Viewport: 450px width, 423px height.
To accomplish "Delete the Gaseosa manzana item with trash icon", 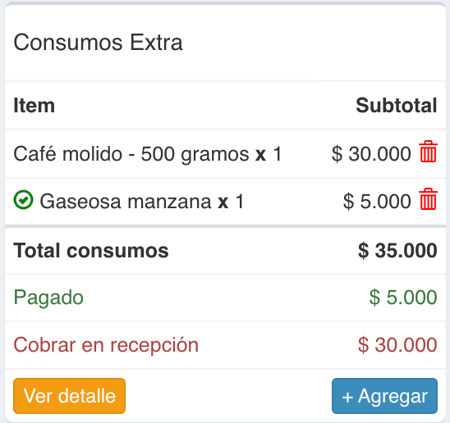I will point(428,199).
